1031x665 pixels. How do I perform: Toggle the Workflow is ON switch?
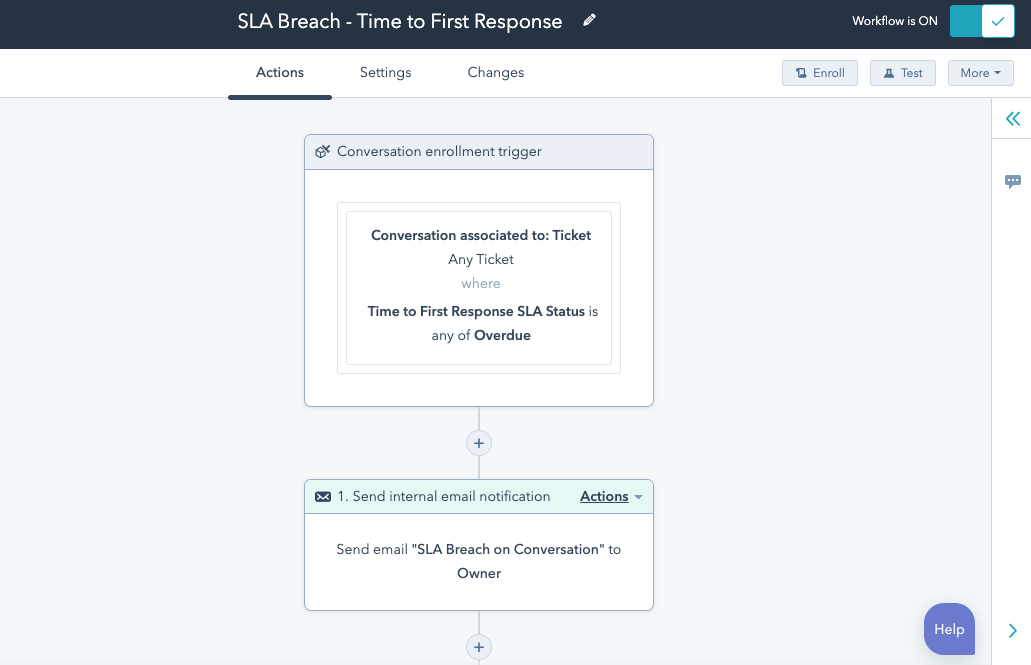point(982,21)
